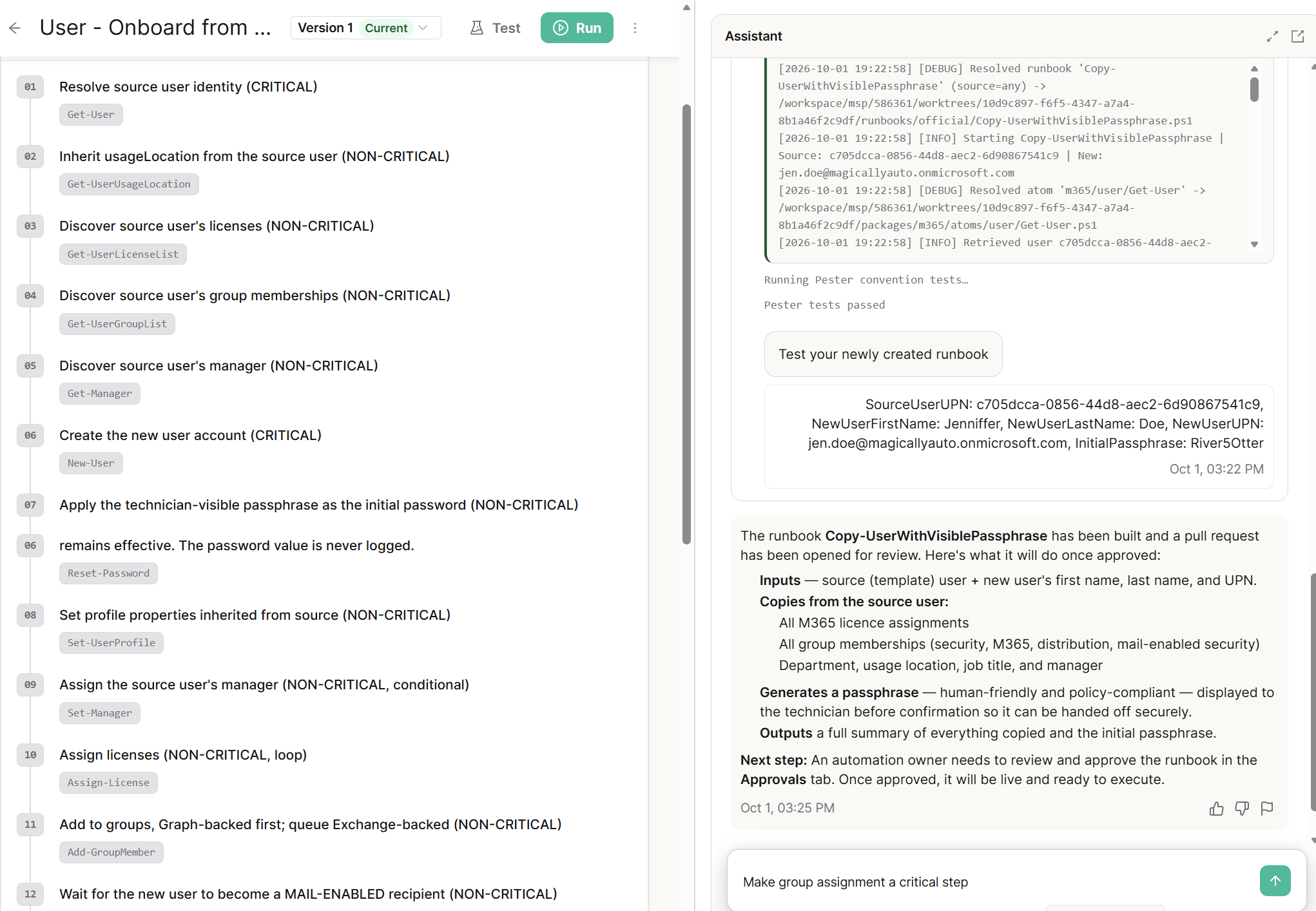Select the Get-UserUsageLocation atom chip
This screenshot has height=911, width=1316.
pyautogui.click(x=129, y=184)
